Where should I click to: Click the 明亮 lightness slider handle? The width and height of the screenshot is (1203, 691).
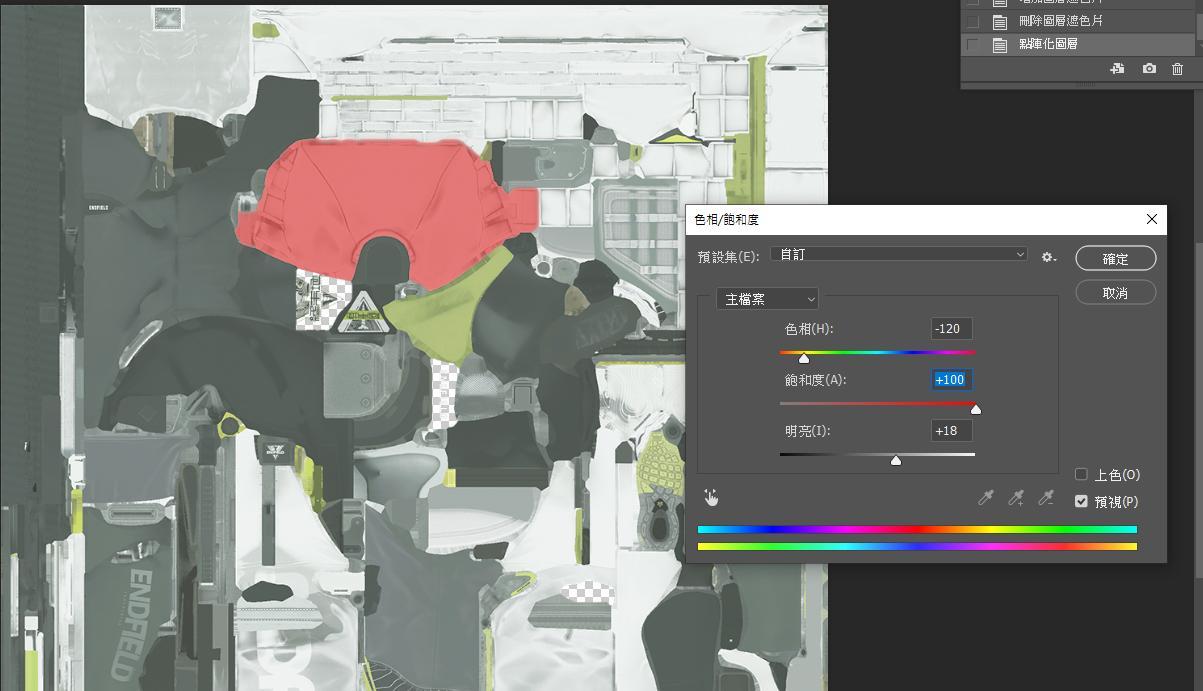tap(896, 460)
